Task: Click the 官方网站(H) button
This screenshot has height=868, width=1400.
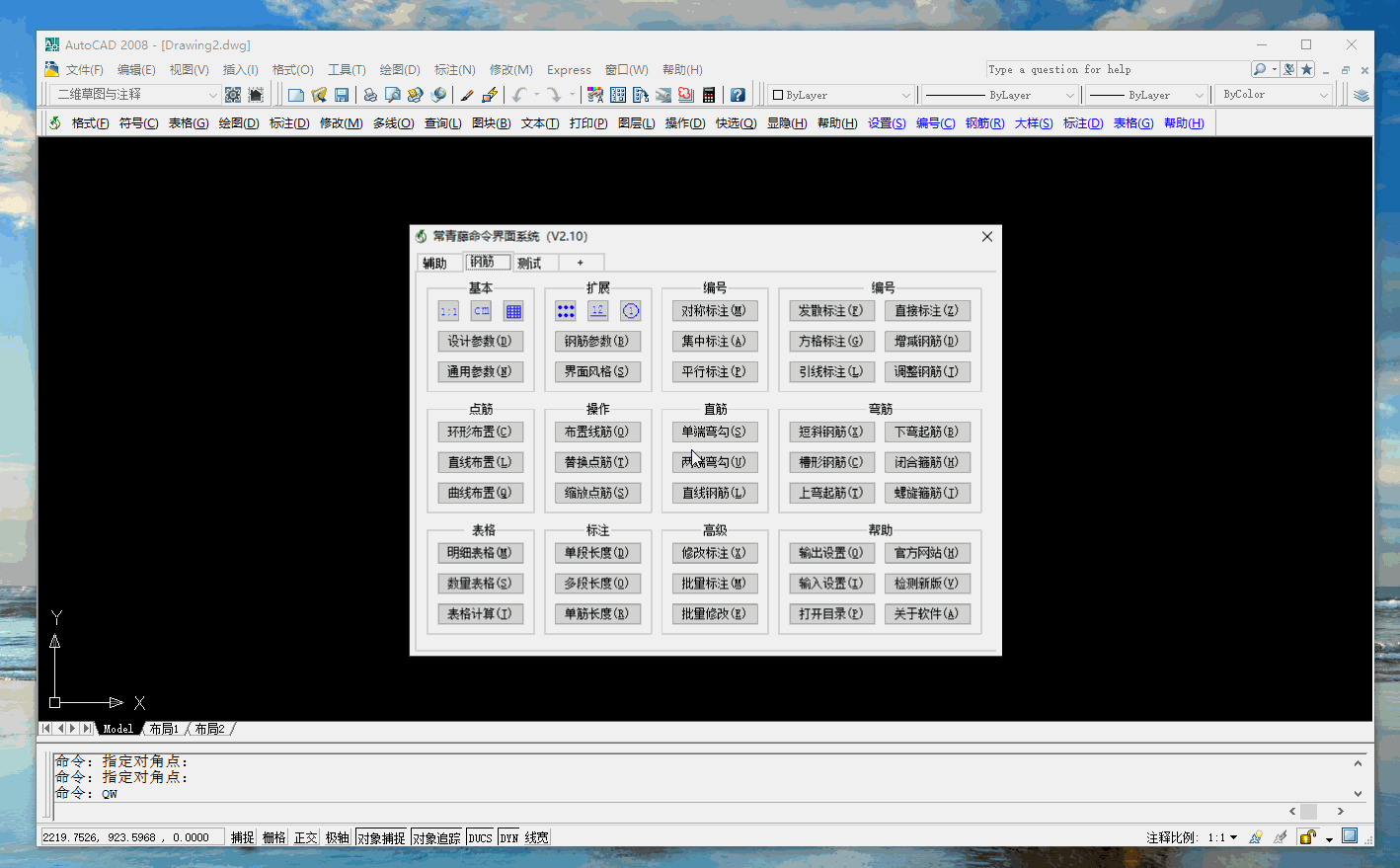Action: (x=927, y=553)
